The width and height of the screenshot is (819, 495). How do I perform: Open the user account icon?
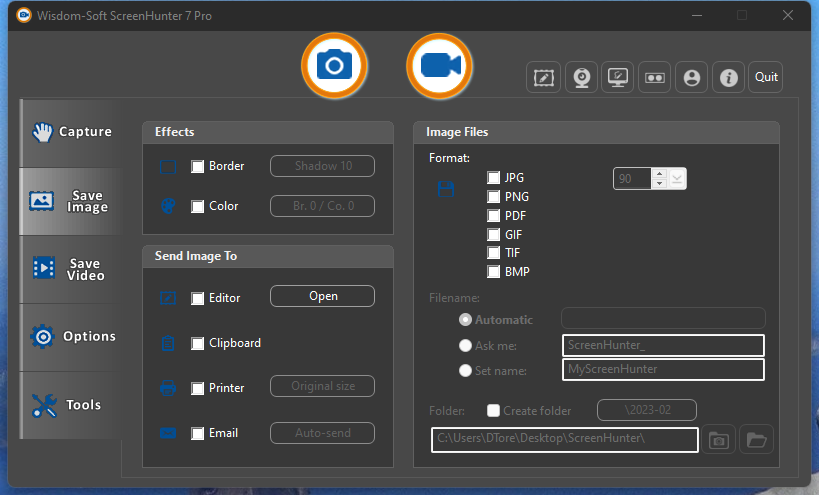692,77
